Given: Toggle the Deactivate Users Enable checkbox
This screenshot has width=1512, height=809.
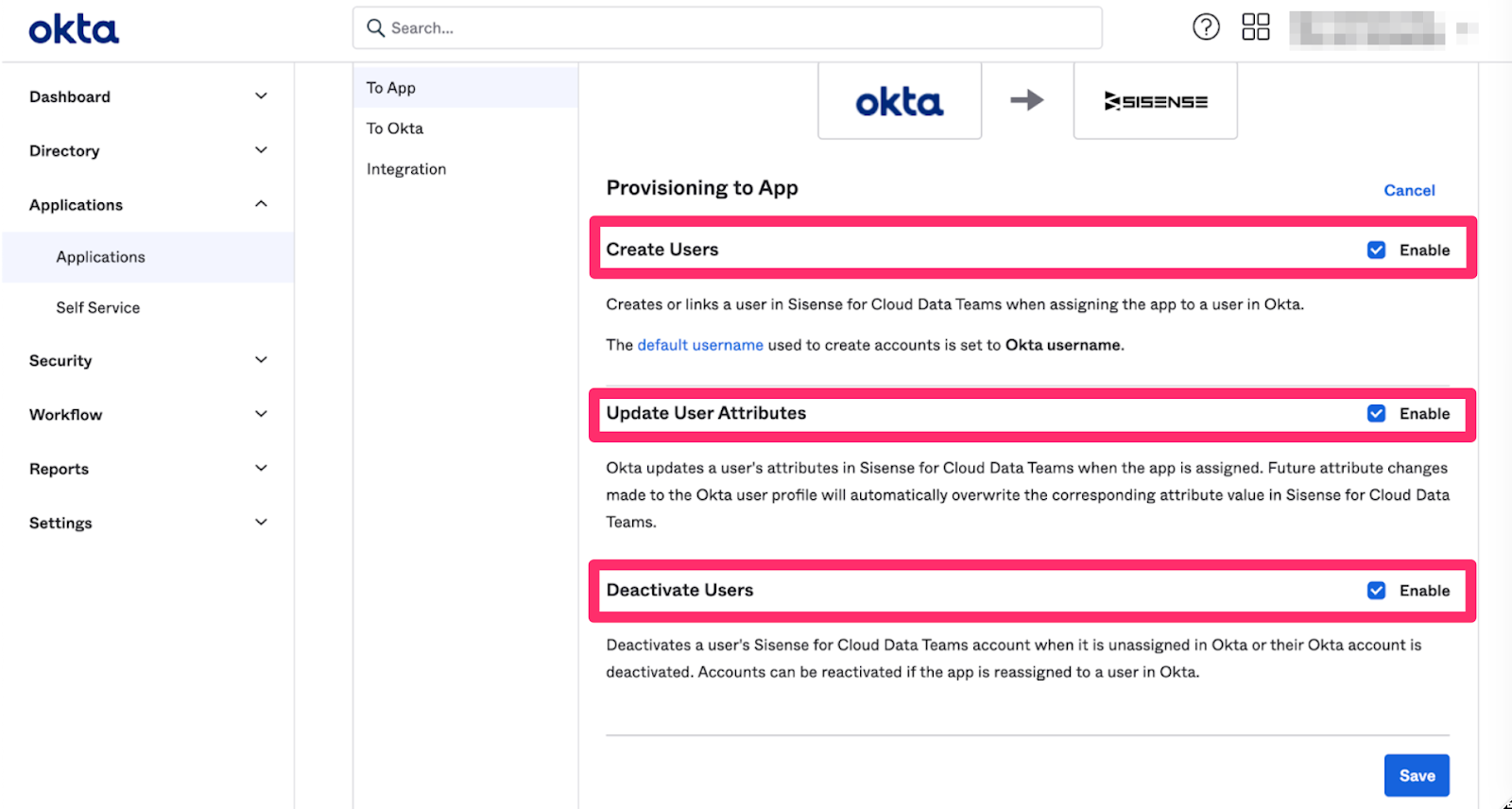Looking at the screenshot, I should pos(1377,590).
